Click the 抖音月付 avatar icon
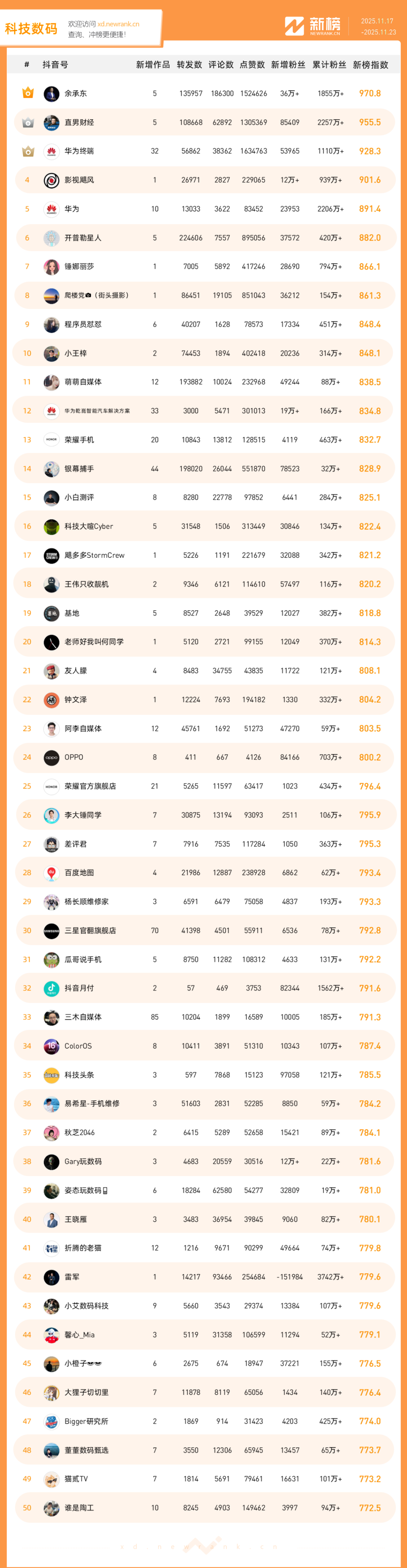This screenshot has height=1568, width=407. pos(51,989)
